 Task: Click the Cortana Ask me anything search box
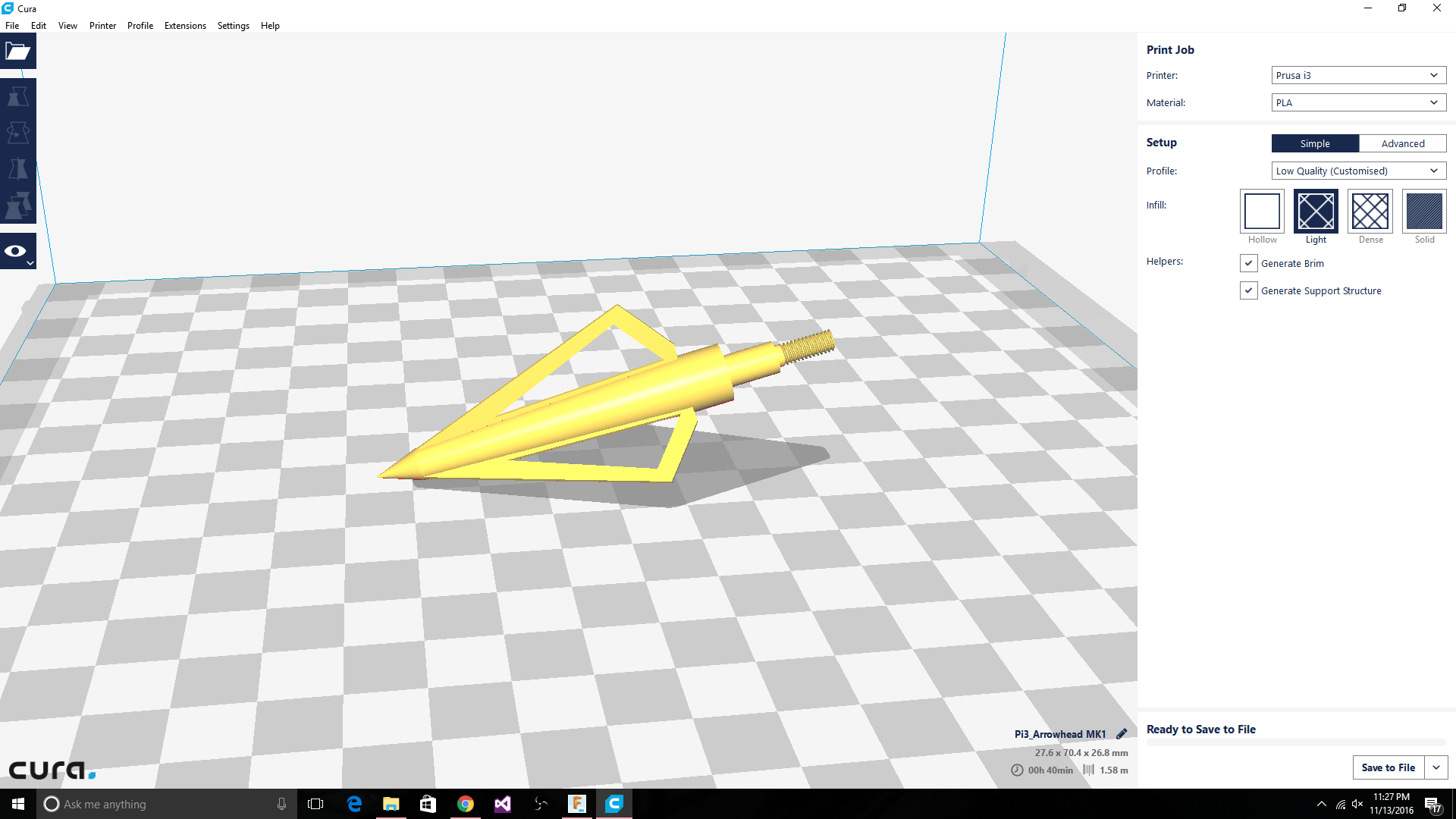click(x=167, y=804)
